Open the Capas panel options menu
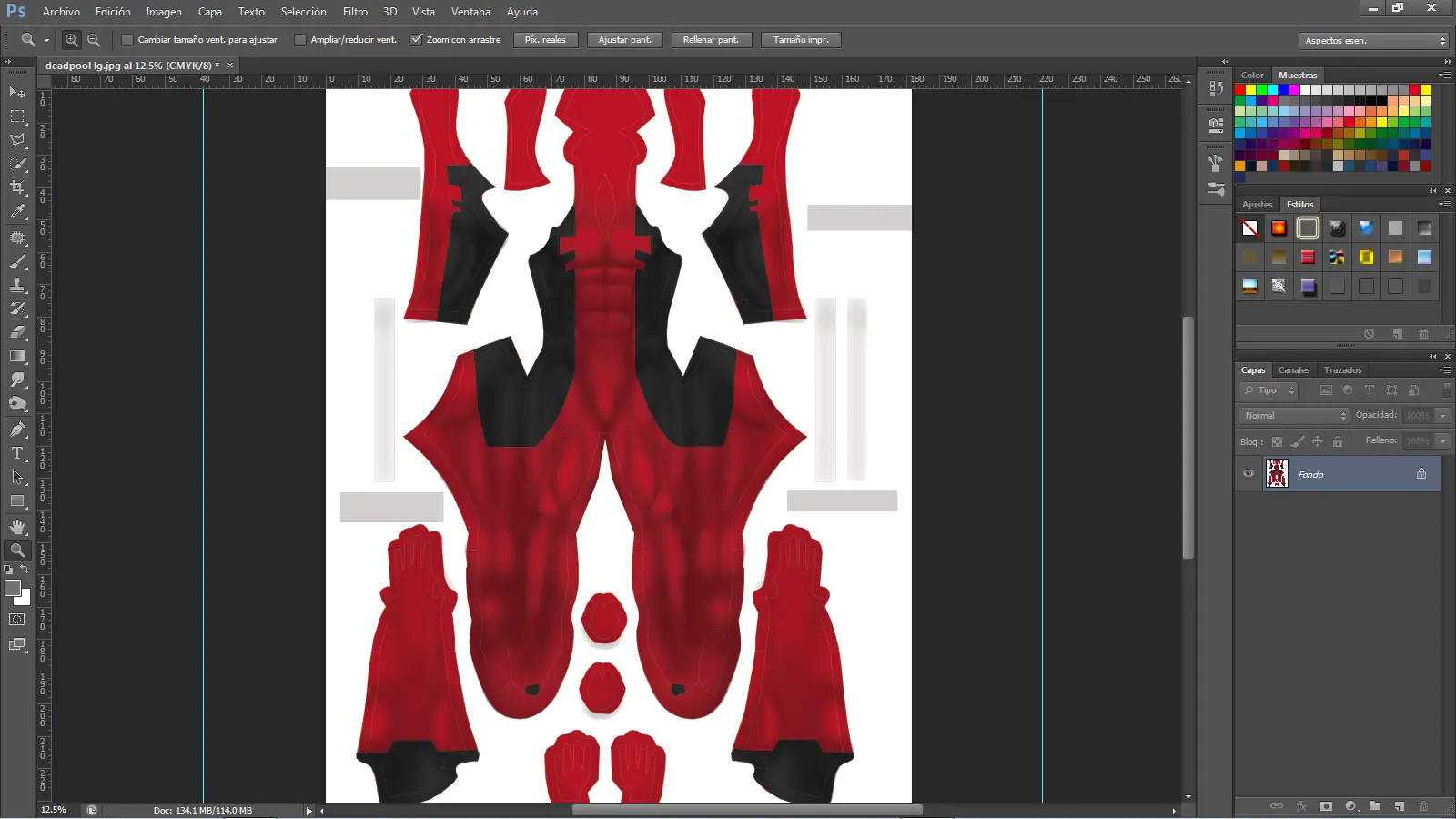 1444,370
